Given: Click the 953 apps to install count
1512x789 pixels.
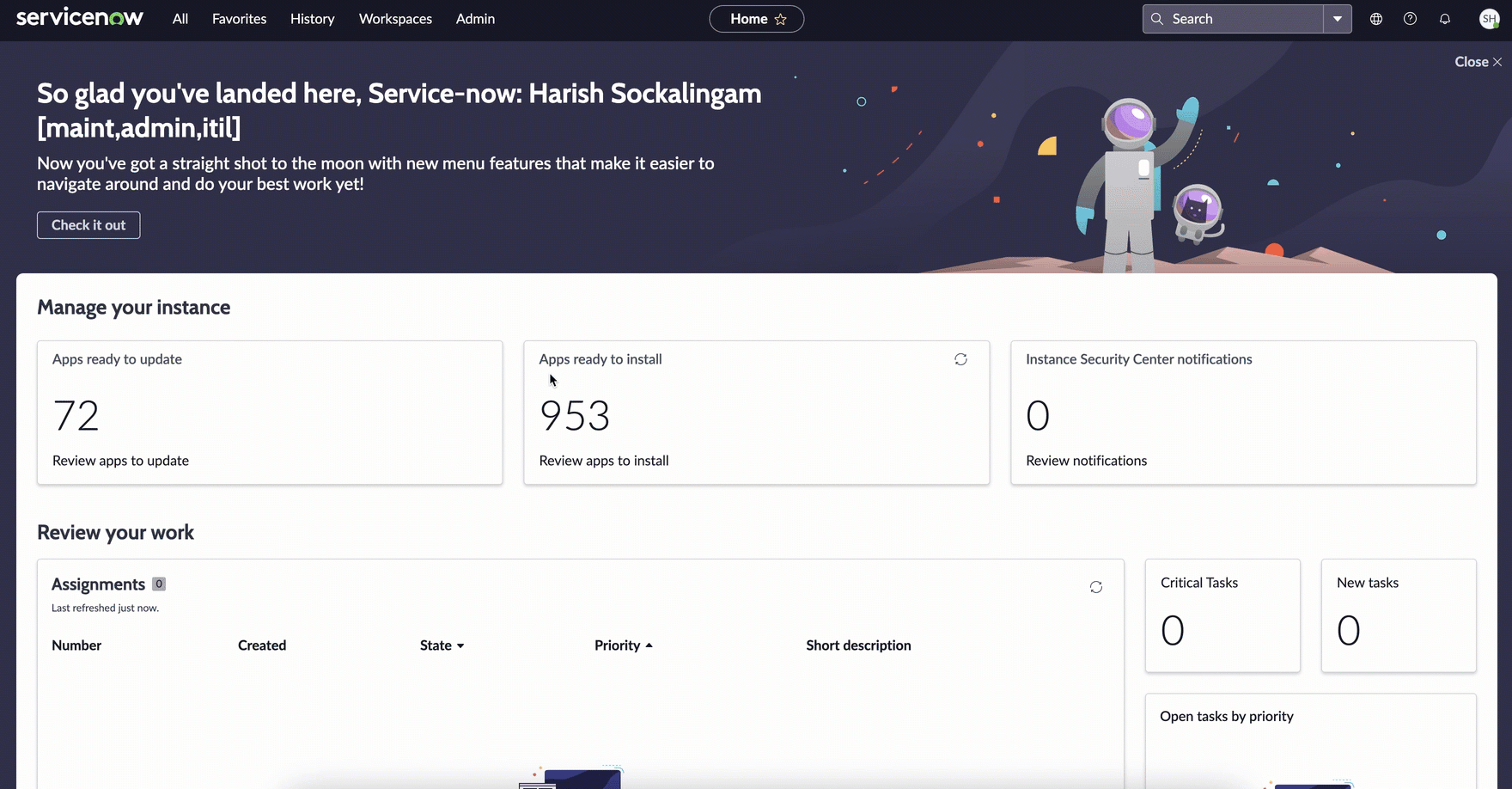Looking at the screenshot, I should tap(575, 416).
